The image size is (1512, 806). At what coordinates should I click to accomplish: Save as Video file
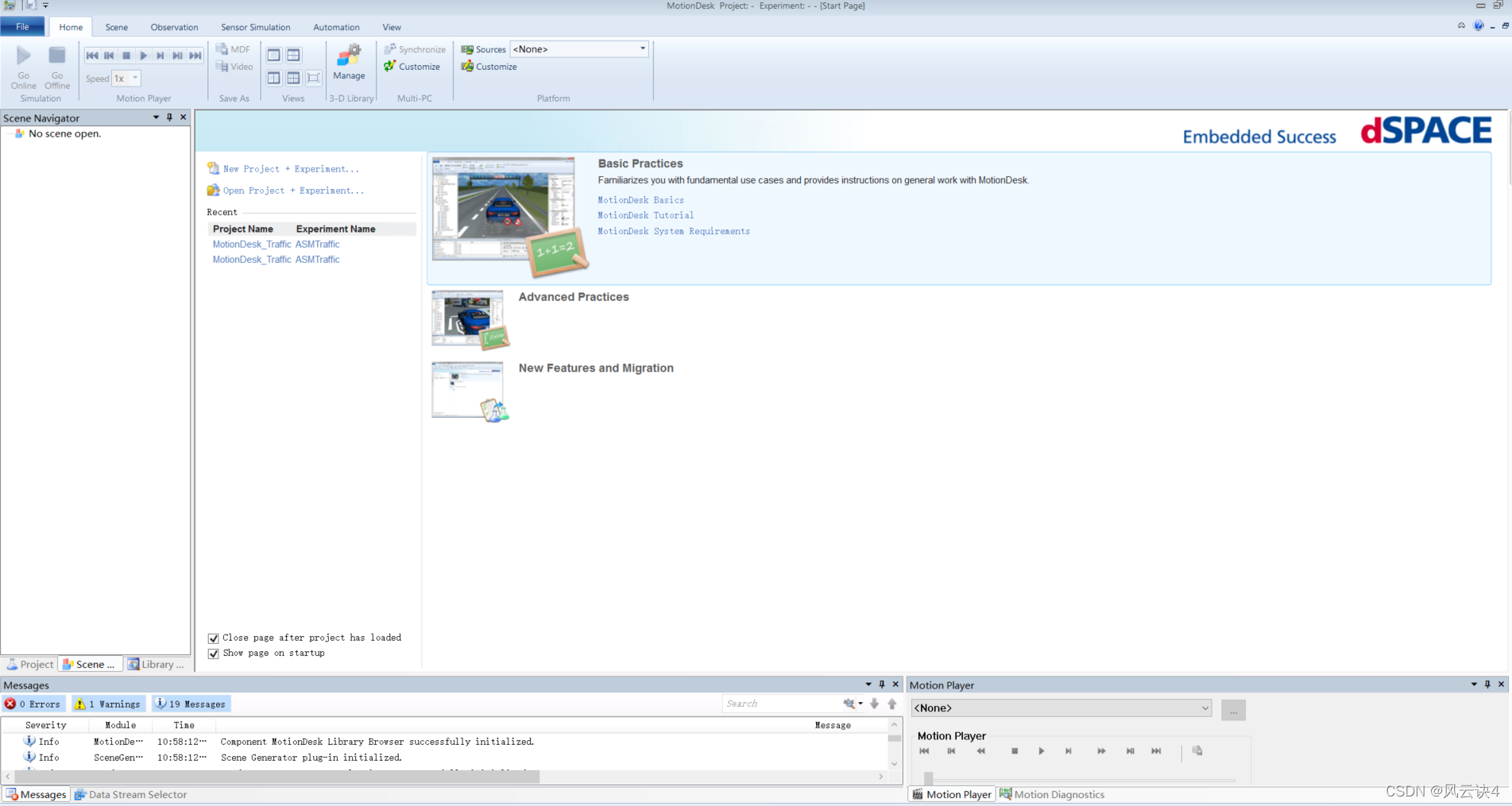[x=234, y=67]
